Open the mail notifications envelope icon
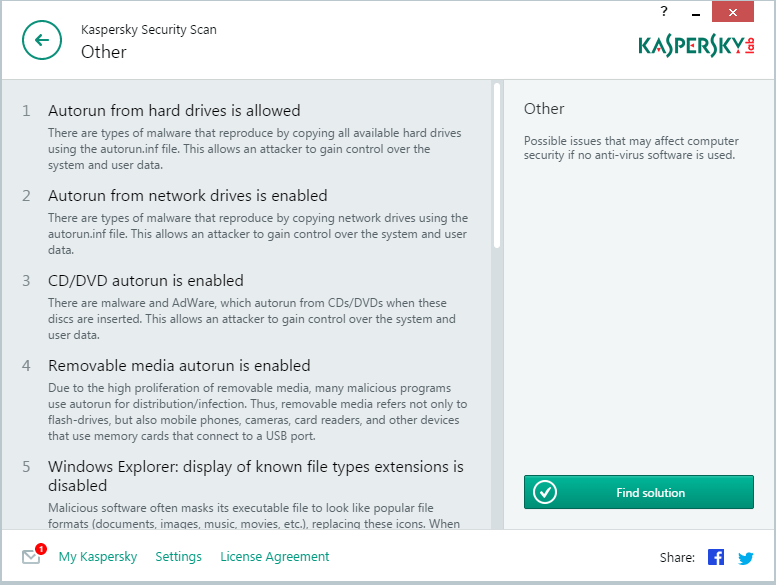Screen dimensions: 776x585 pyautogui.click(x=31, y=557)
